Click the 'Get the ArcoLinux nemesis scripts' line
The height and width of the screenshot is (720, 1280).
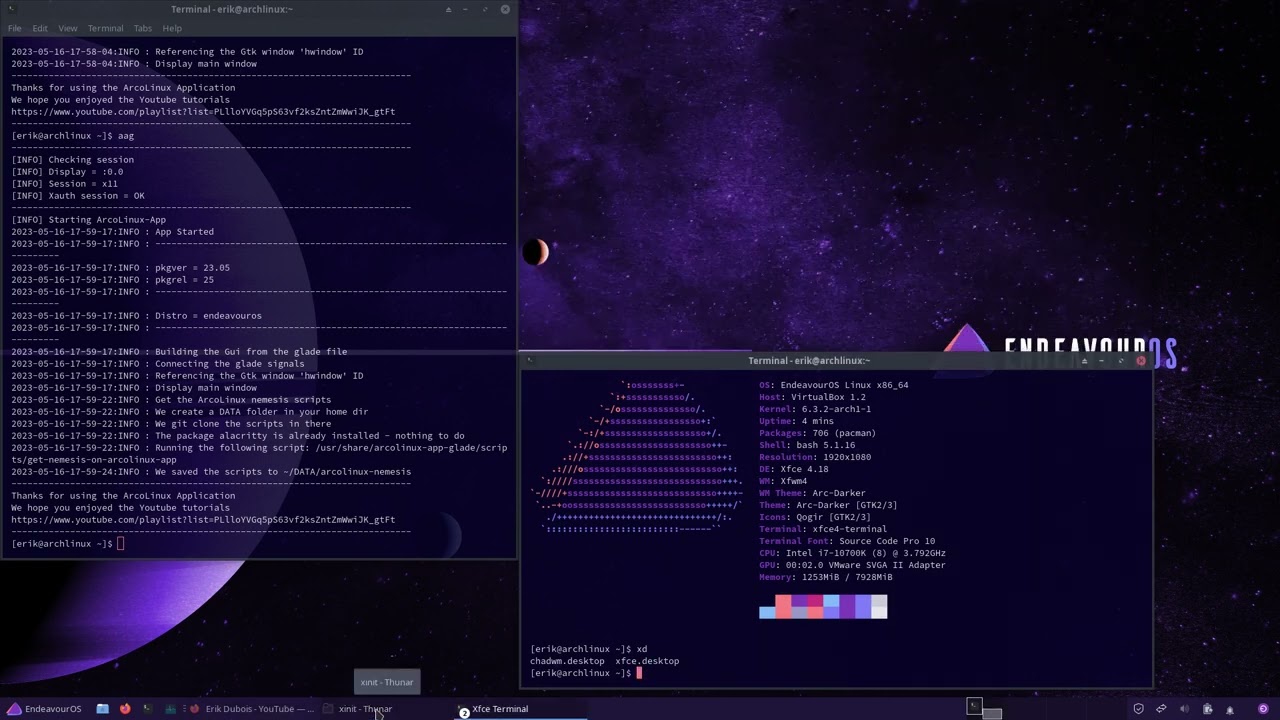[x=171, y=400]
